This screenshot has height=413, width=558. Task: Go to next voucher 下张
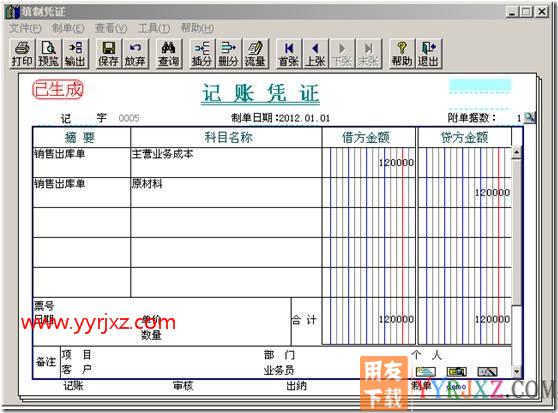[342, 54]
